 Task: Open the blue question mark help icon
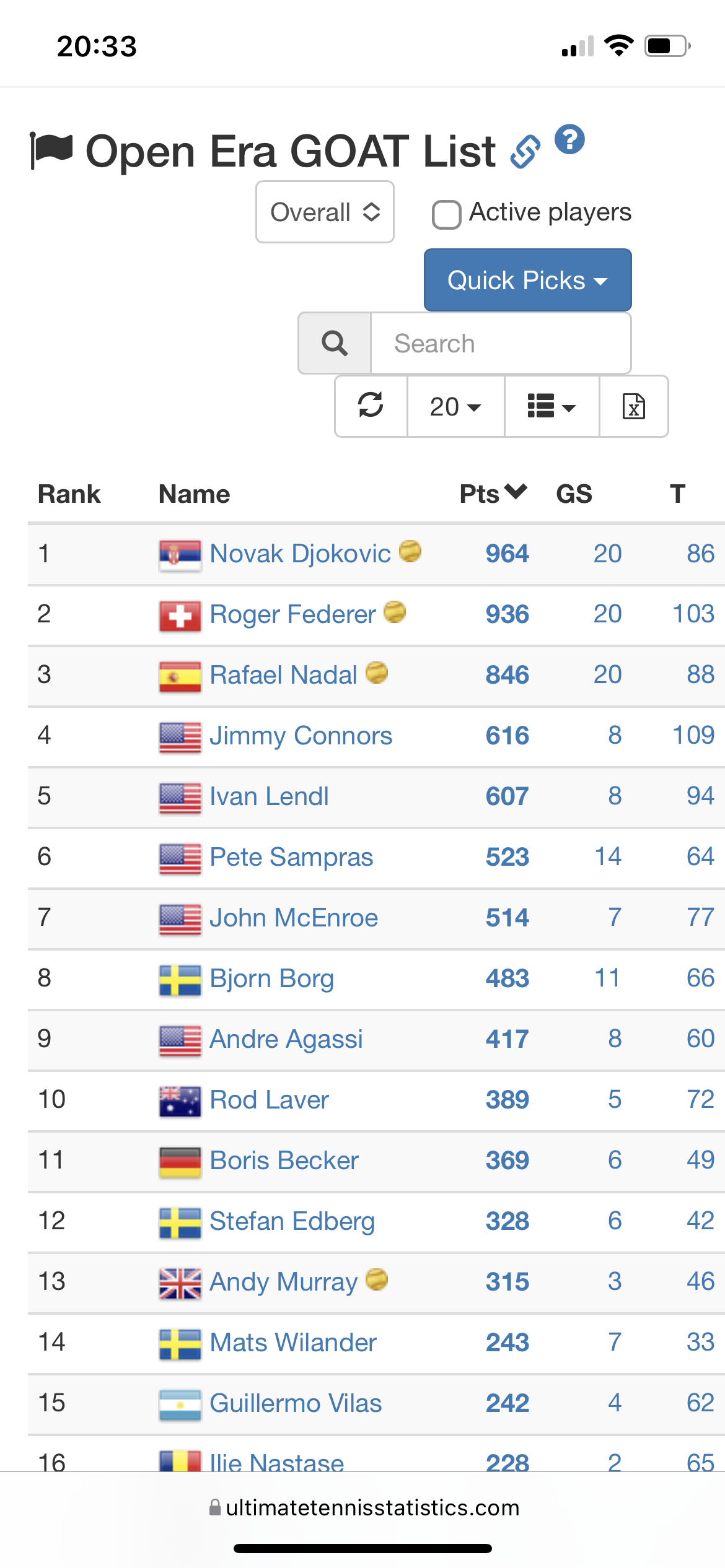569,139
